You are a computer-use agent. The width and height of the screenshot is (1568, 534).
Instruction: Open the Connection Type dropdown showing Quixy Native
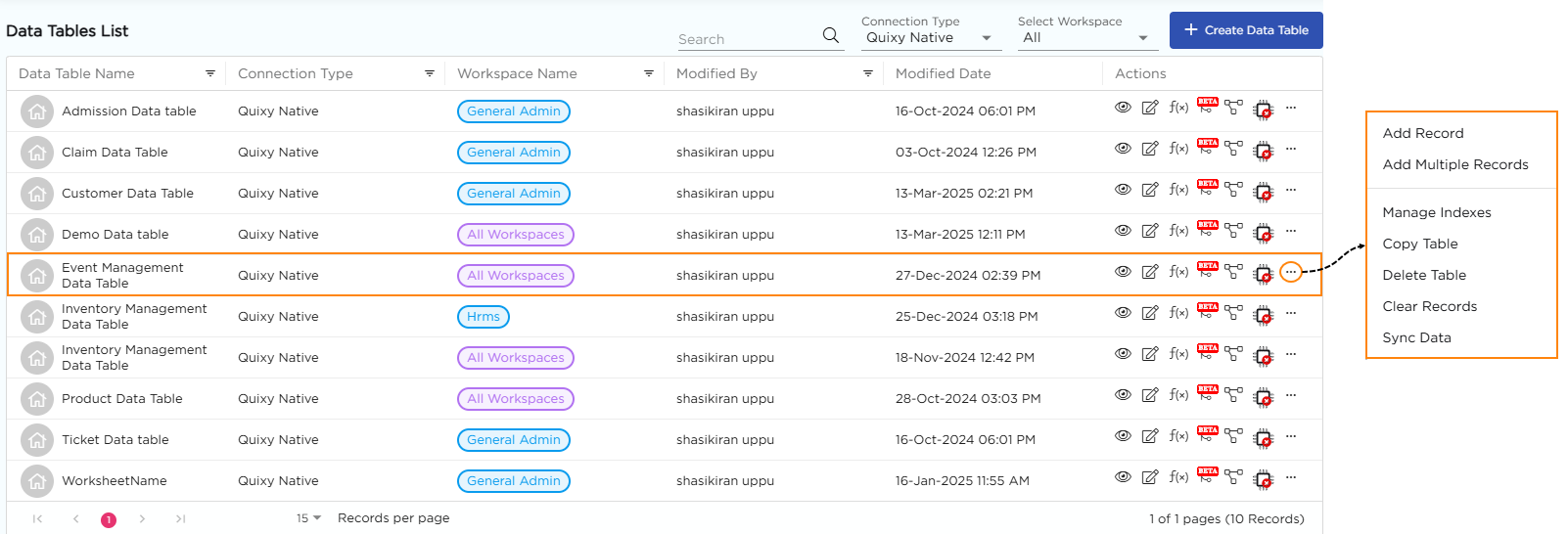click(x=928, y=38)
